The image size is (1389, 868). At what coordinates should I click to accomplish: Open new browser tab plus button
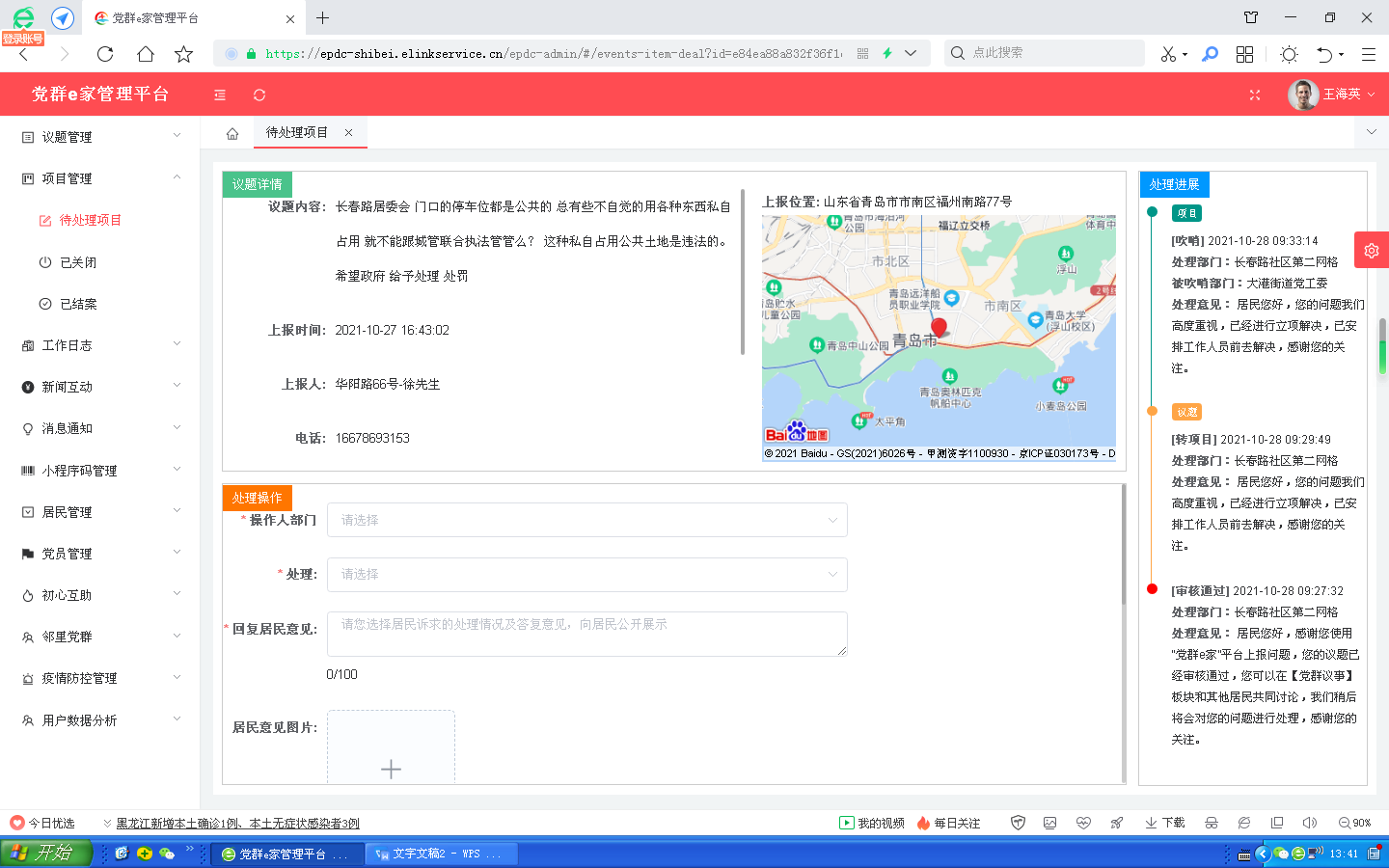(x=323, y=17)
